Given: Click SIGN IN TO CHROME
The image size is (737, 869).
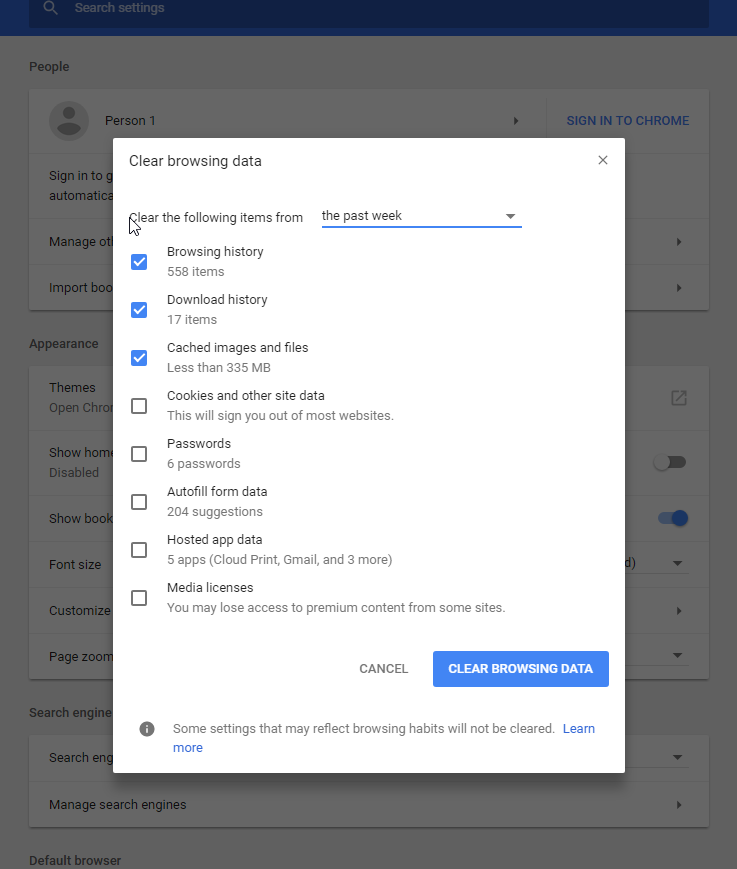Looking at the screenshot, I should click(628, 121).
